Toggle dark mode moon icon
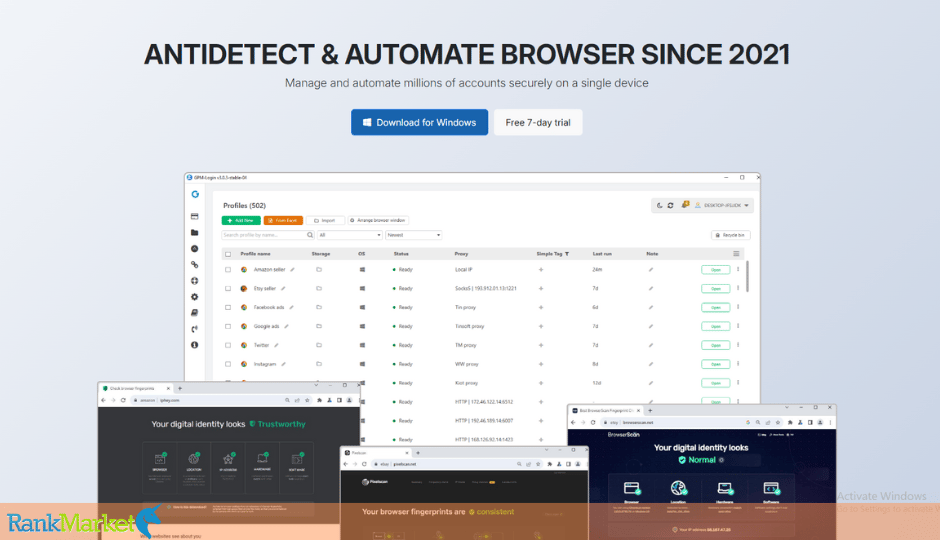This screenshot has width=940, height=540. point(659,206)
